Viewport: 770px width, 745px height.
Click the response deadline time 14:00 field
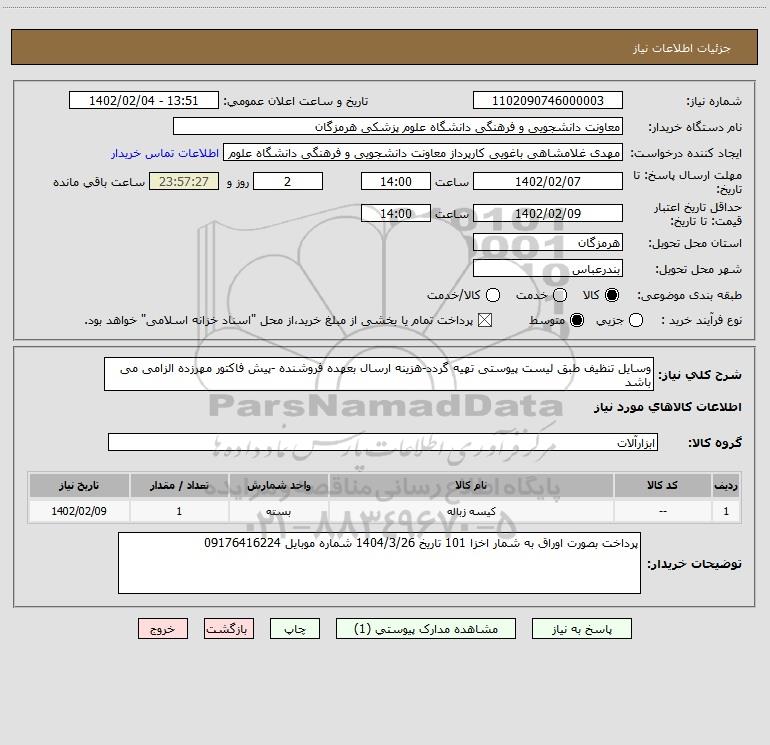[396, 181]
